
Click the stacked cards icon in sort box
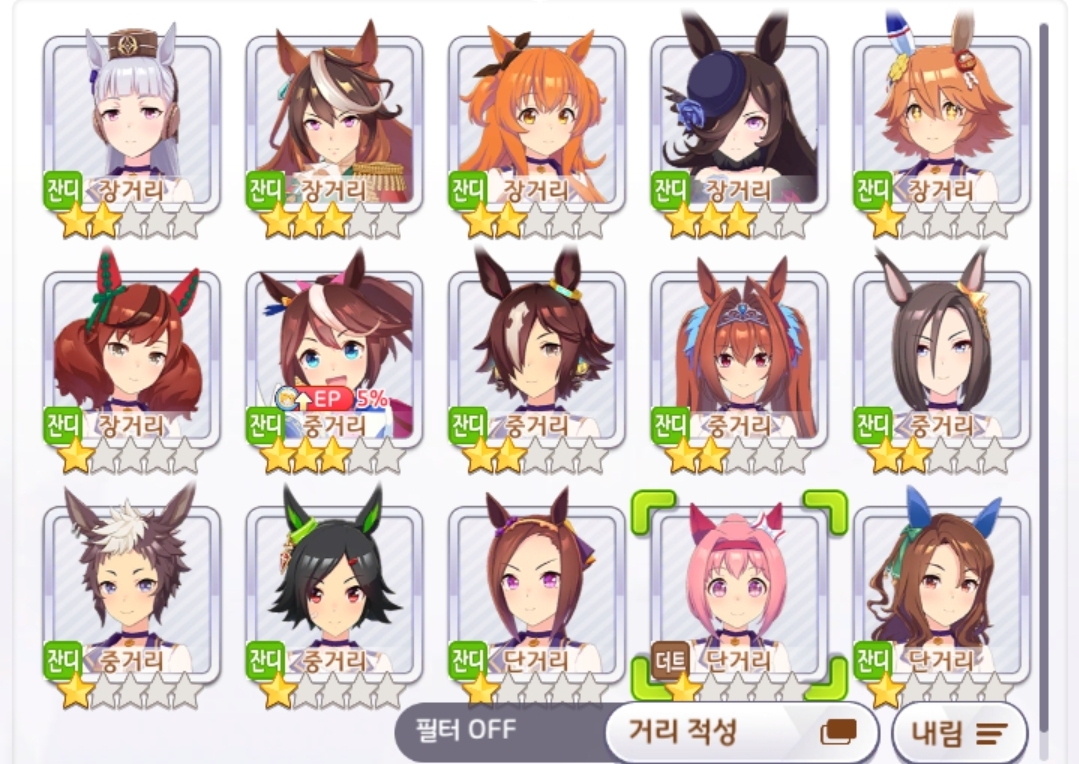[x=839, y=732]
